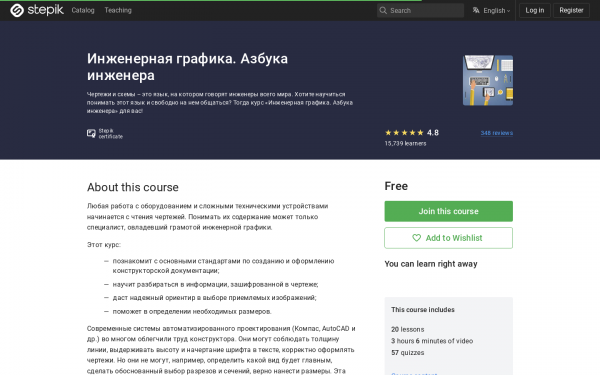
Task: Click the course cover thumbnail
Action: tap(488, 80)
